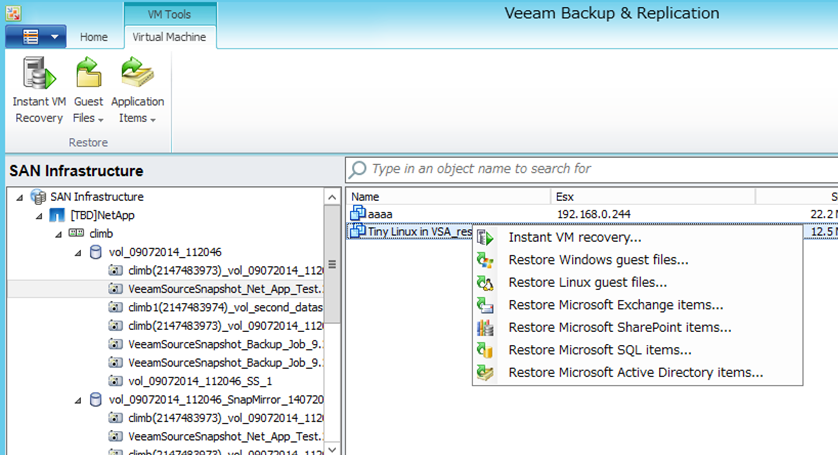Click the VM Tools contextual tab header
Screen dimensions: 838x455
169,14
